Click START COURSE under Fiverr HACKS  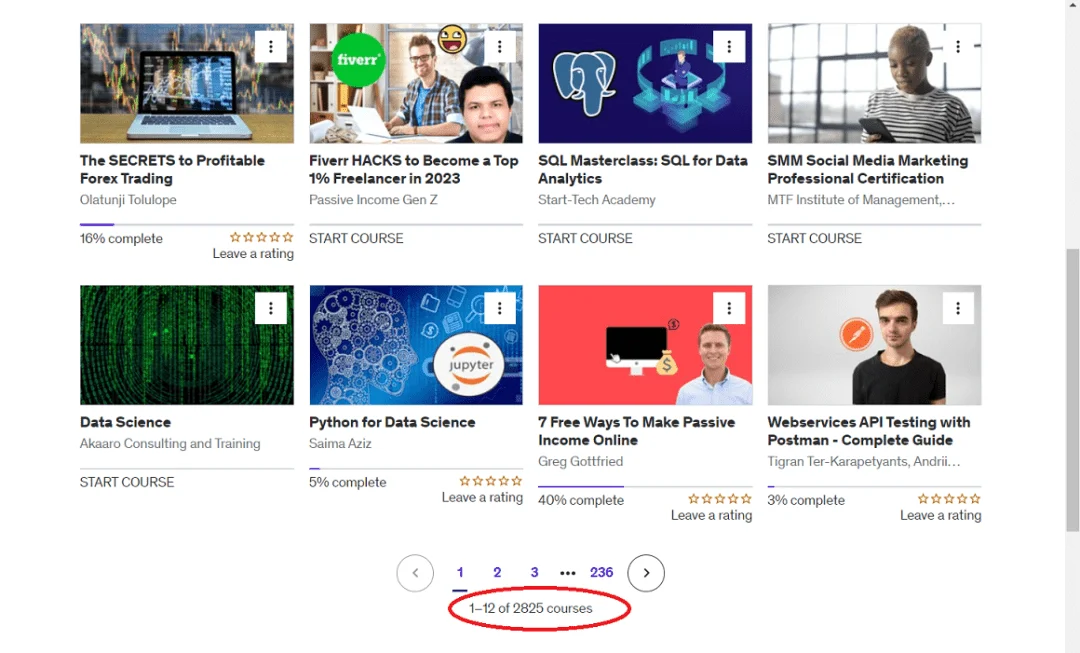pos(356,238)
